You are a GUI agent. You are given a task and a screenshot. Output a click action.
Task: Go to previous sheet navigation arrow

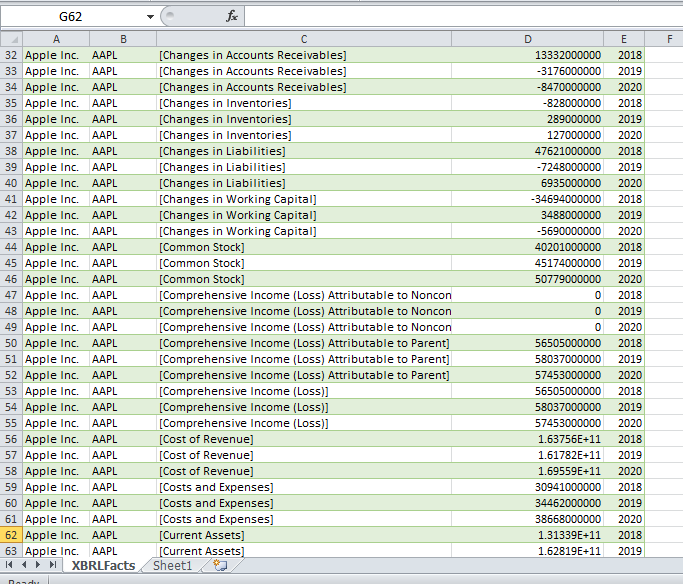click(x=24, y=565)
